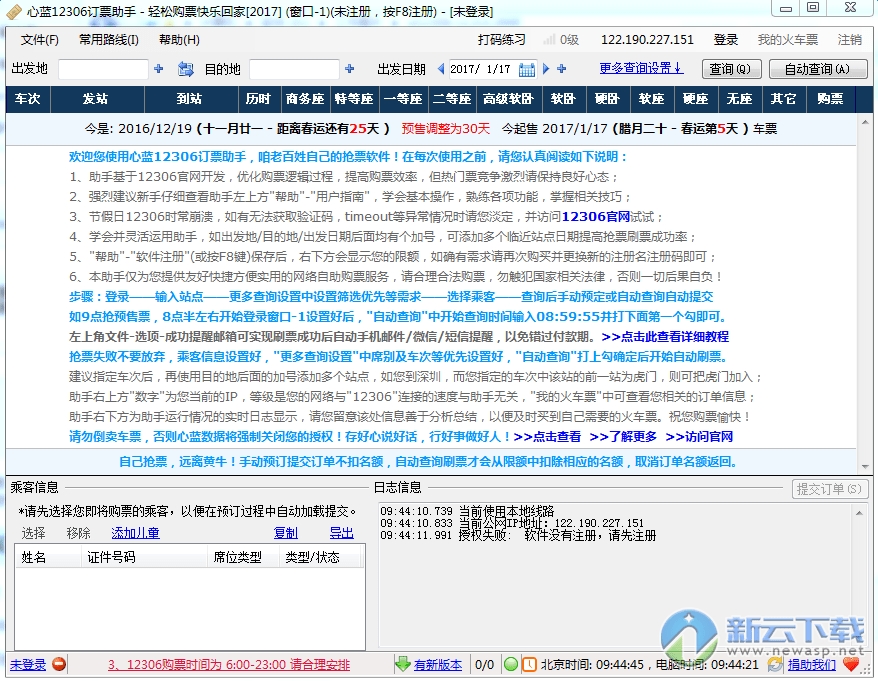Click 选择 in passenger info panel
Viewport: 878px width, 681px height.
(34, 533)
